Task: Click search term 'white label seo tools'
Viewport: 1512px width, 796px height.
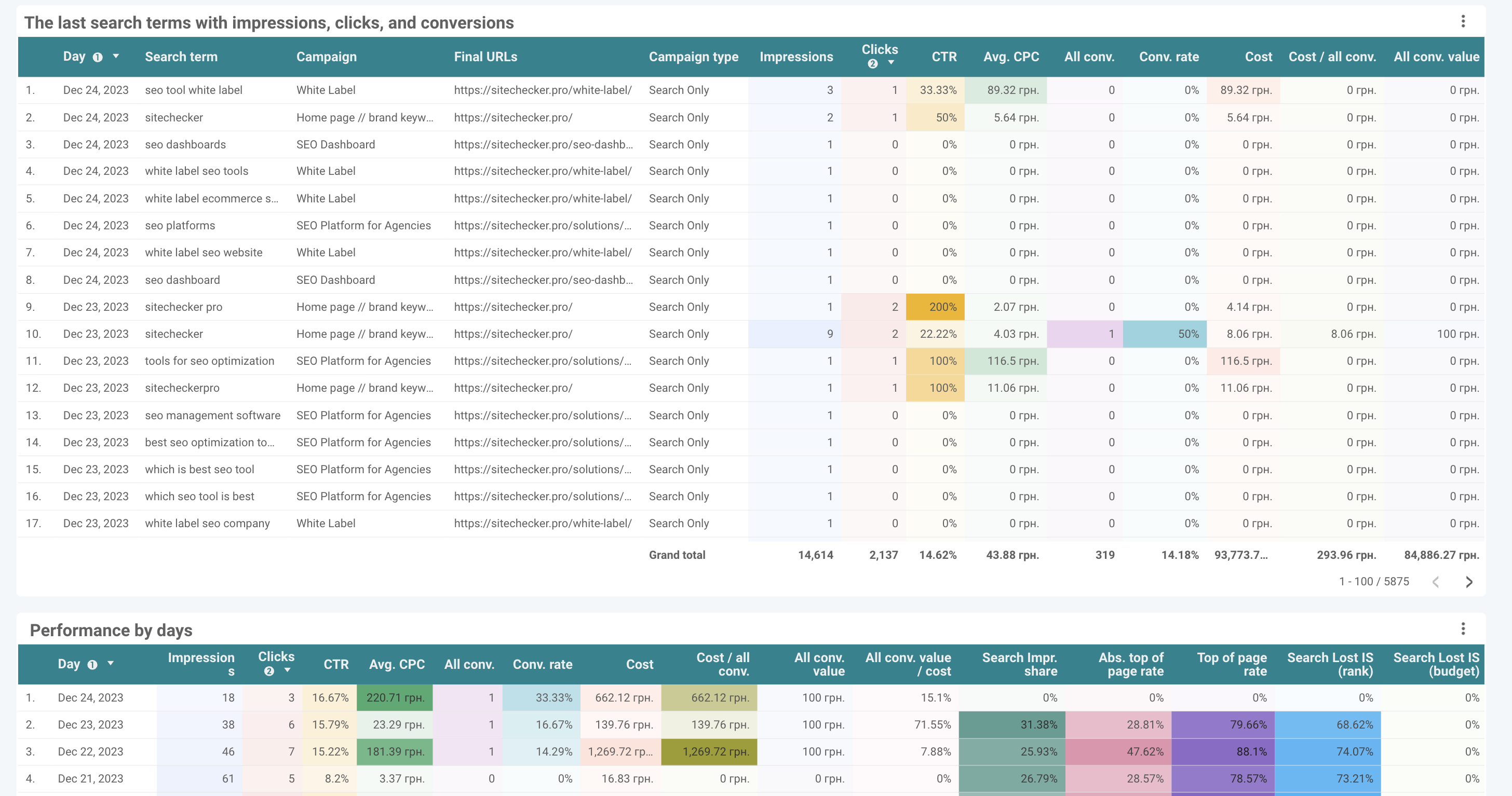Action: [x=197, y=171]
